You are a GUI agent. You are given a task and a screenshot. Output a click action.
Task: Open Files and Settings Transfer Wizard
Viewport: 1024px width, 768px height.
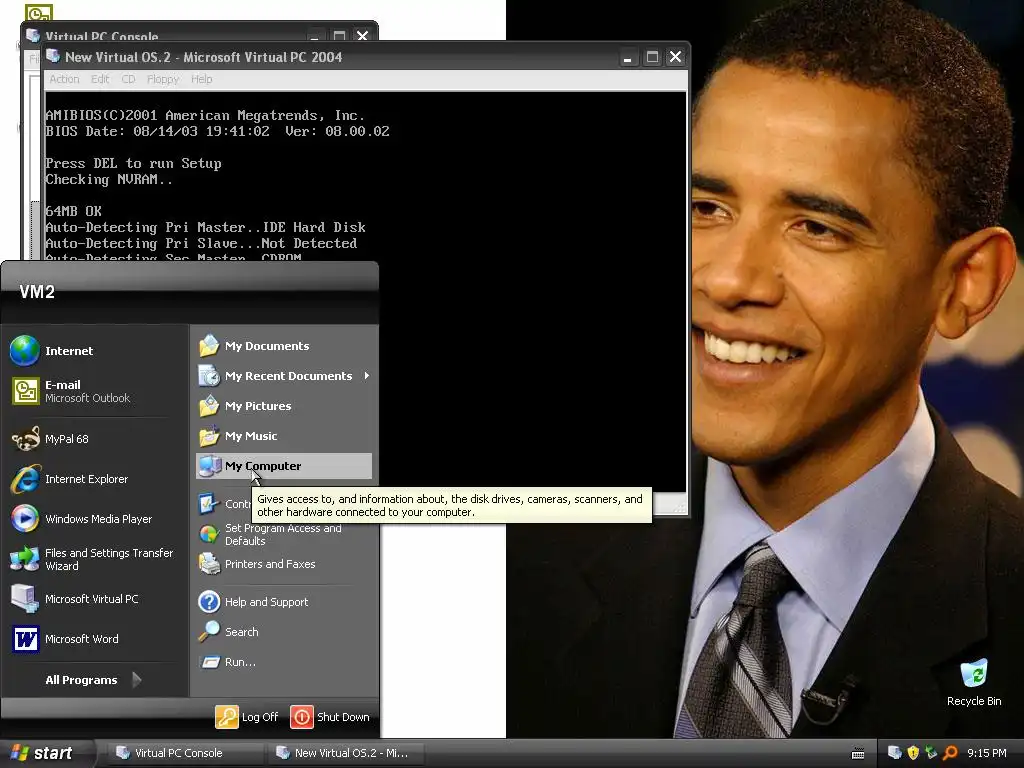(x=95, y=559)
